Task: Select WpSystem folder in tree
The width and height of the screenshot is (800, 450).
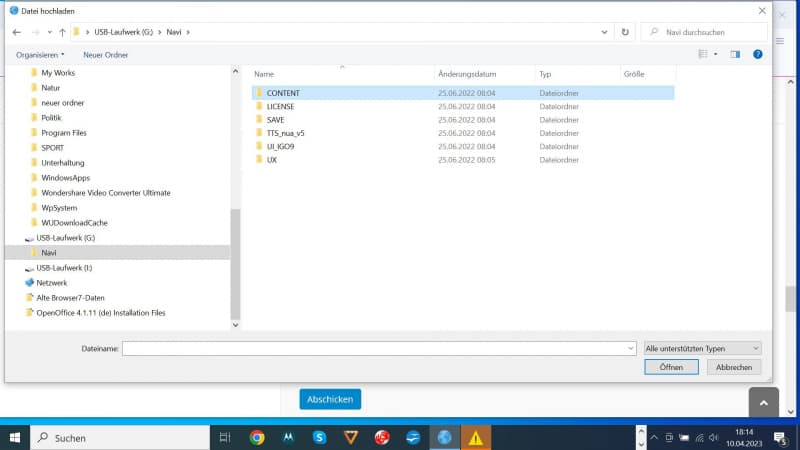Action: pos(59,208)
